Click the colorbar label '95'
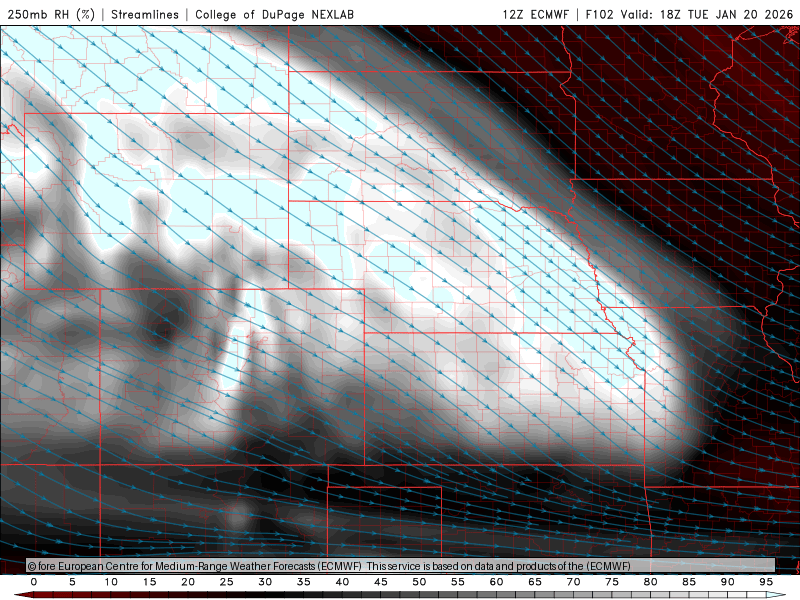Image resolution: width=800 pixels, height=600 pixels. tap(766, 582)
